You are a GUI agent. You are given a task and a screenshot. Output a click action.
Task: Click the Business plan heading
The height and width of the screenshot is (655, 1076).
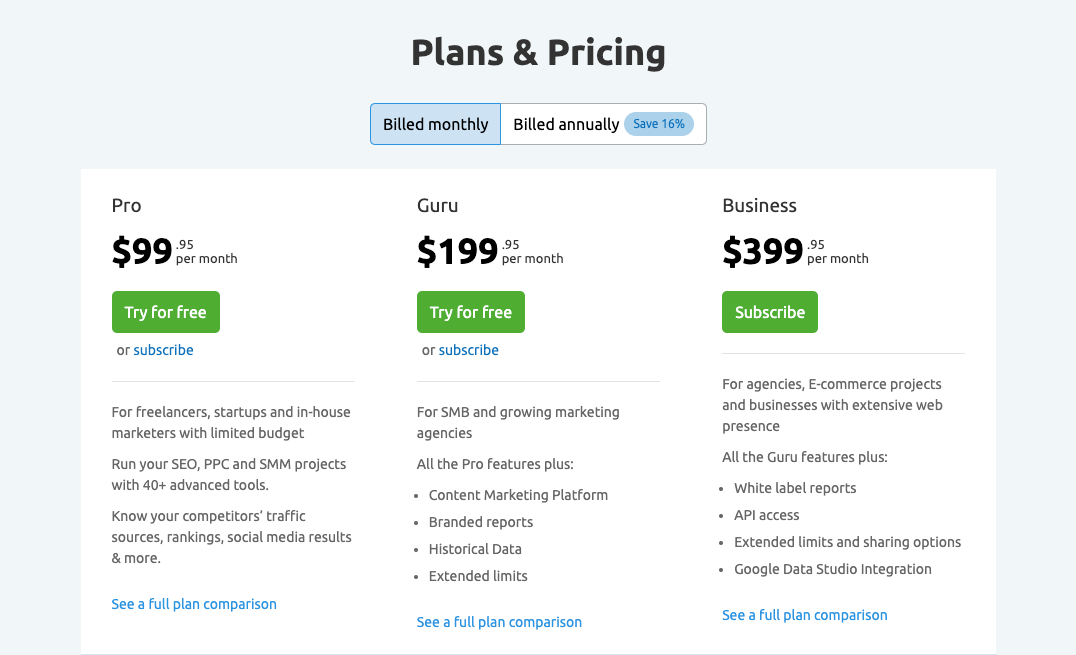coord(759,205)
